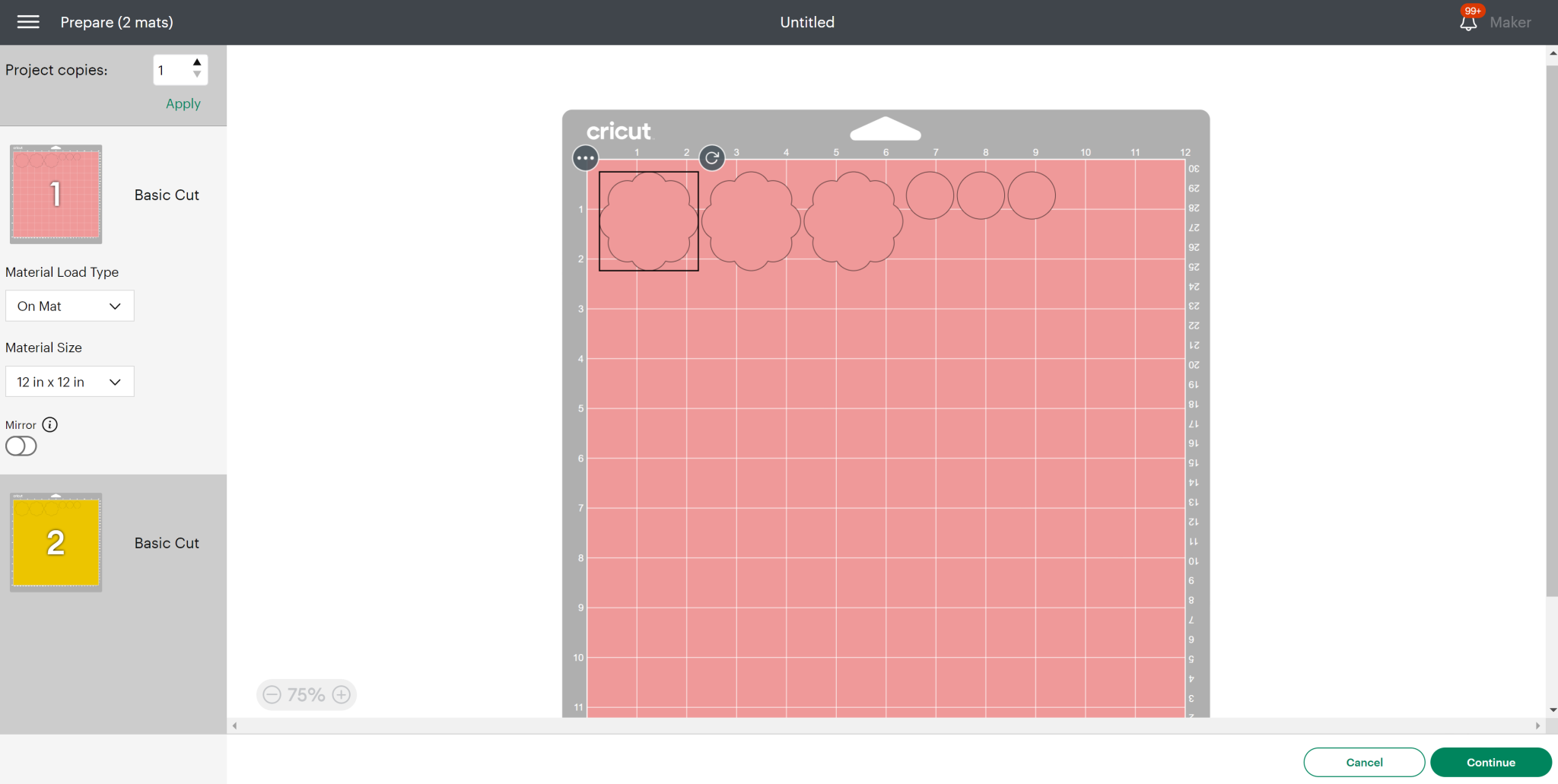Viewport: 1558px width, 784px height.
Task: Select the second circle on mat
Action: coord(981,195)
